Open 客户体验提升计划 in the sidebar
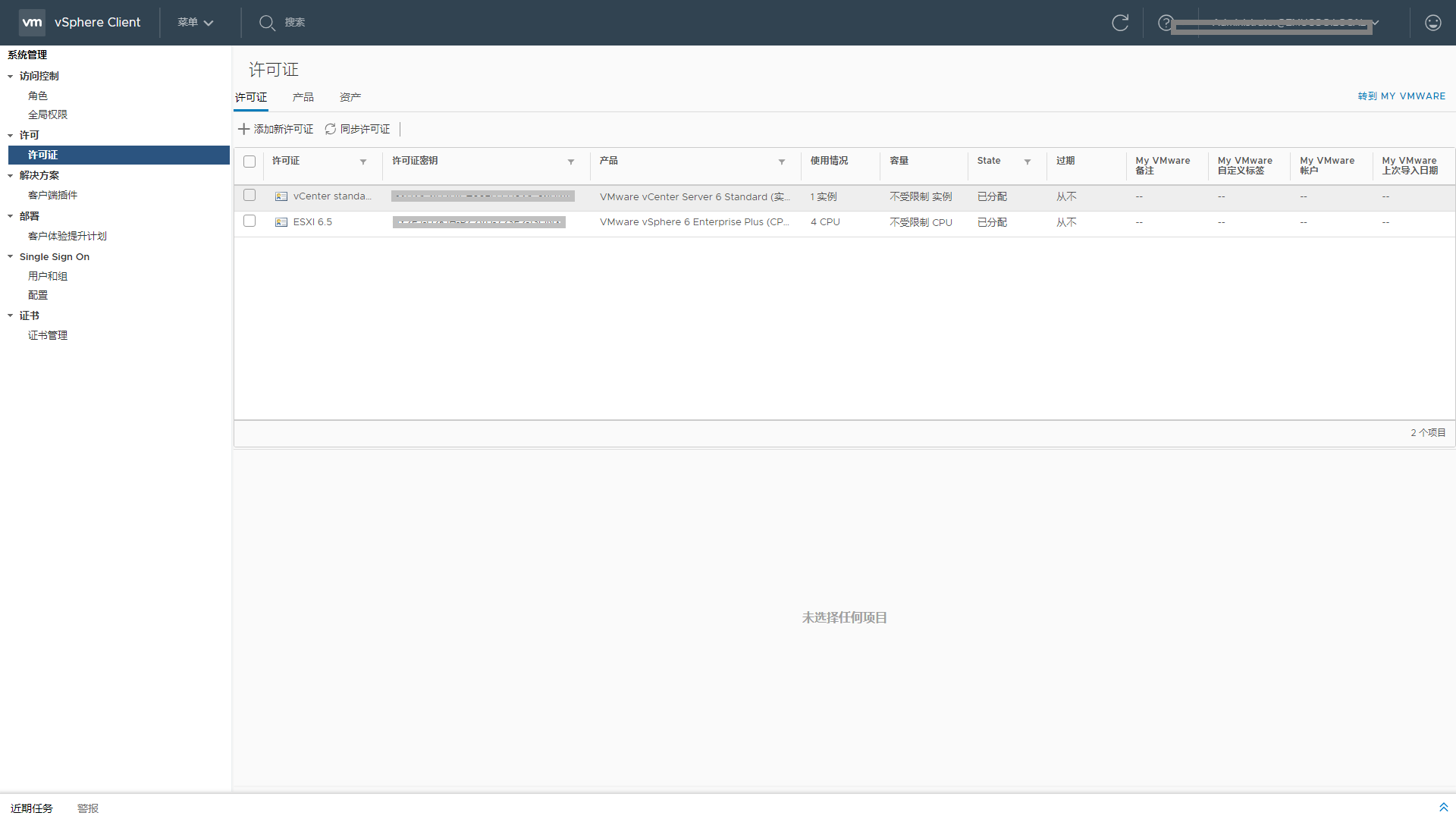The height and width of the screenshot is (819, 1456). (x=67, y=236)
